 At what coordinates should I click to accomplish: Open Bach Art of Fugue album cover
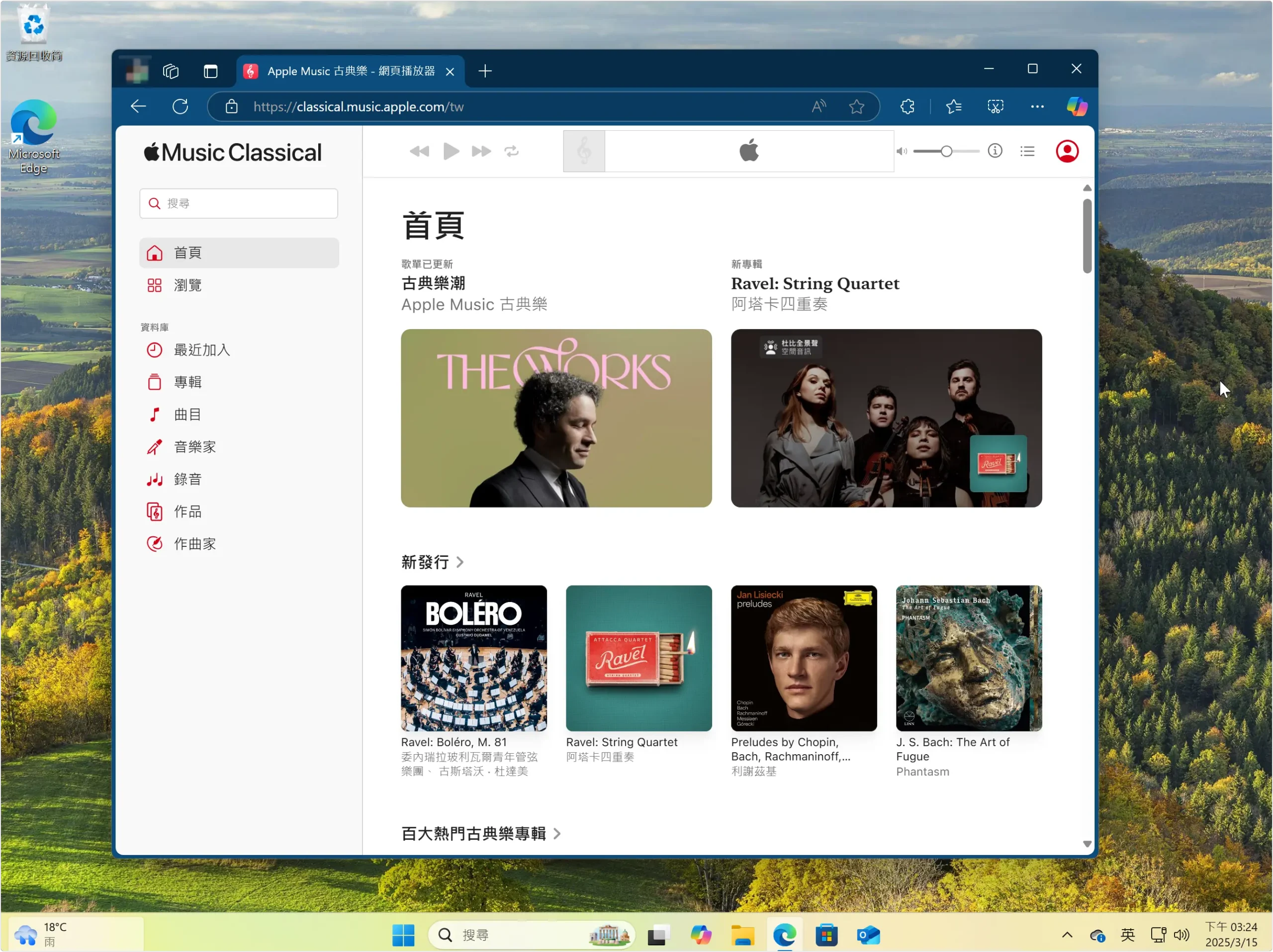969,658
